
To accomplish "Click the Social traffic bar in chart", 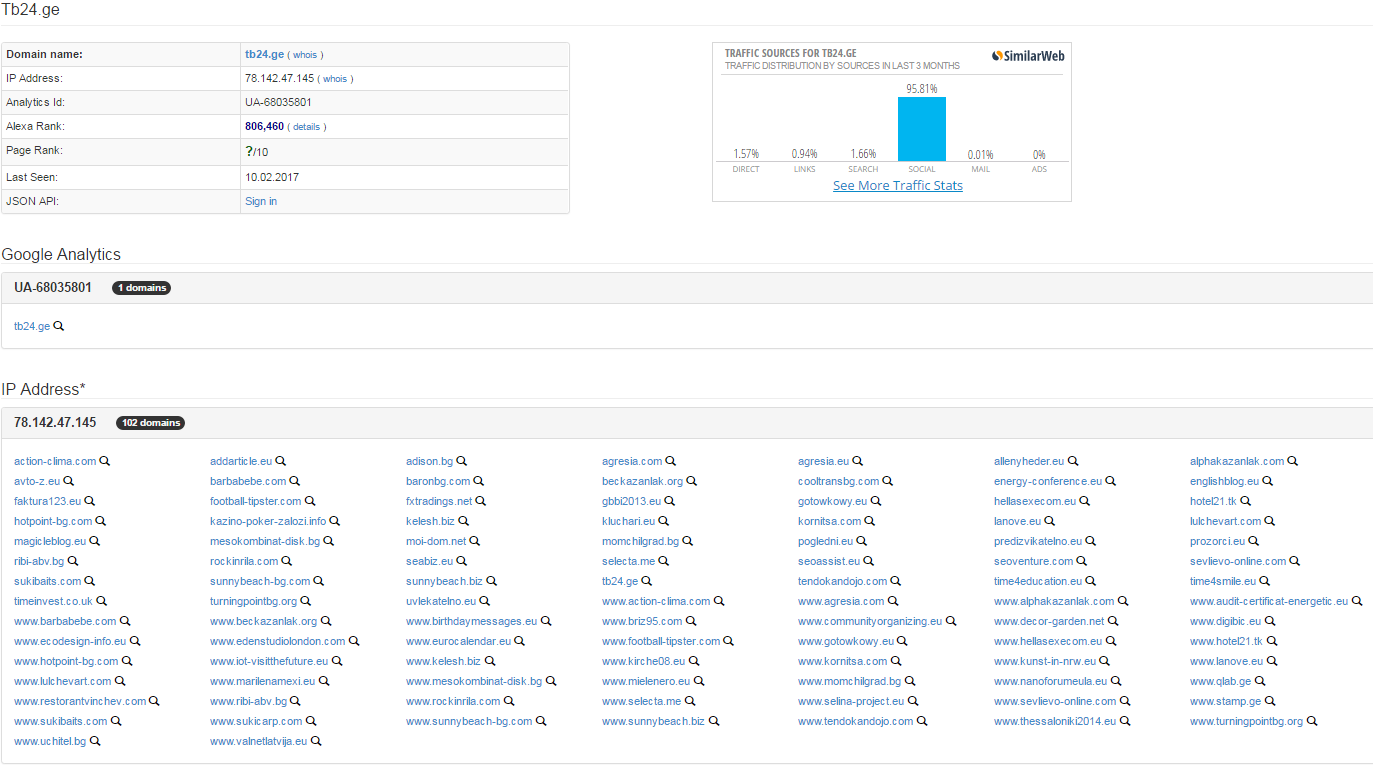I will [x=922, y=129].
